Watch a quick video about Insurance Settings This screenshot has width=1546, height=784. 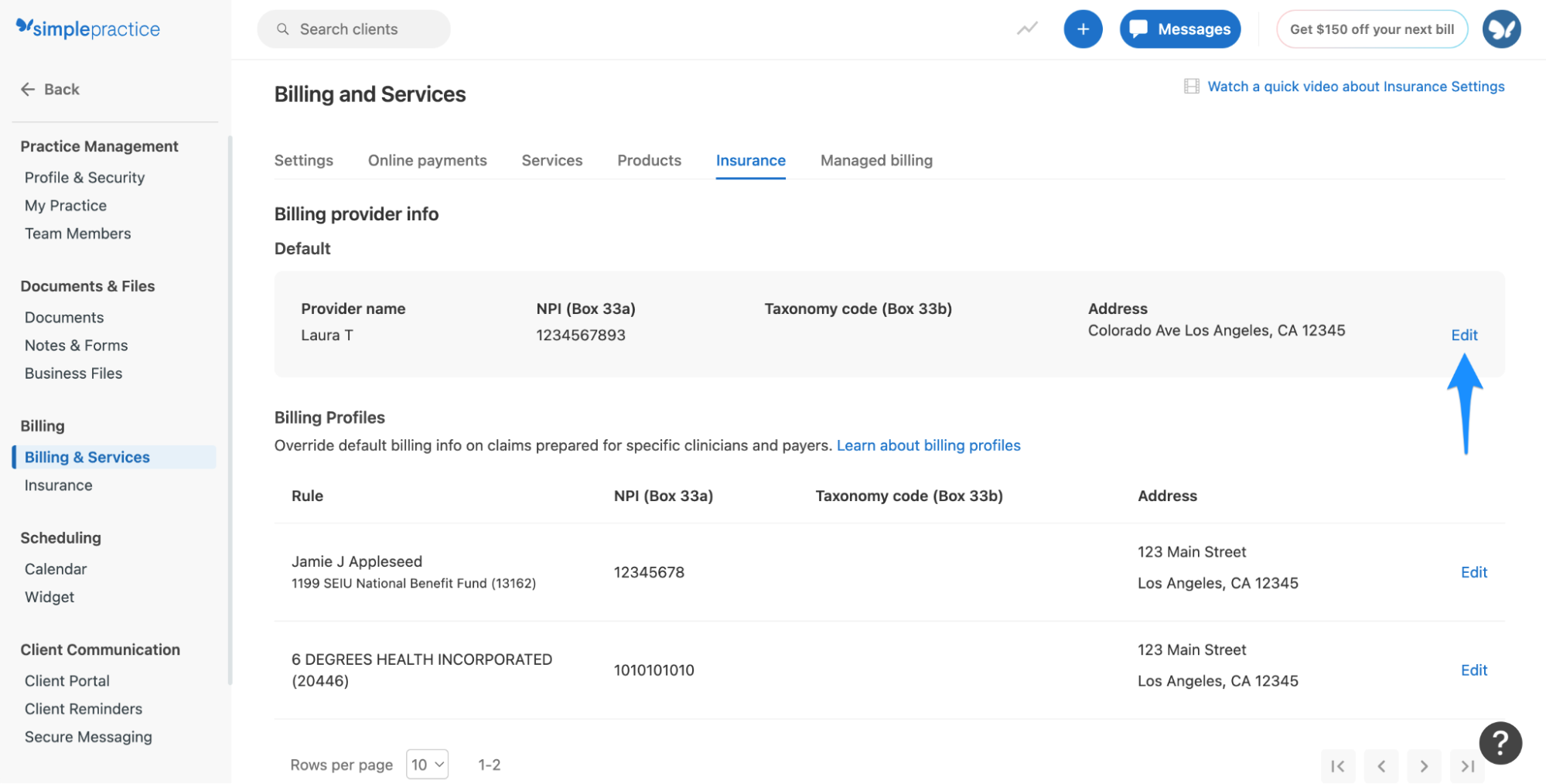coord(1356,86)
